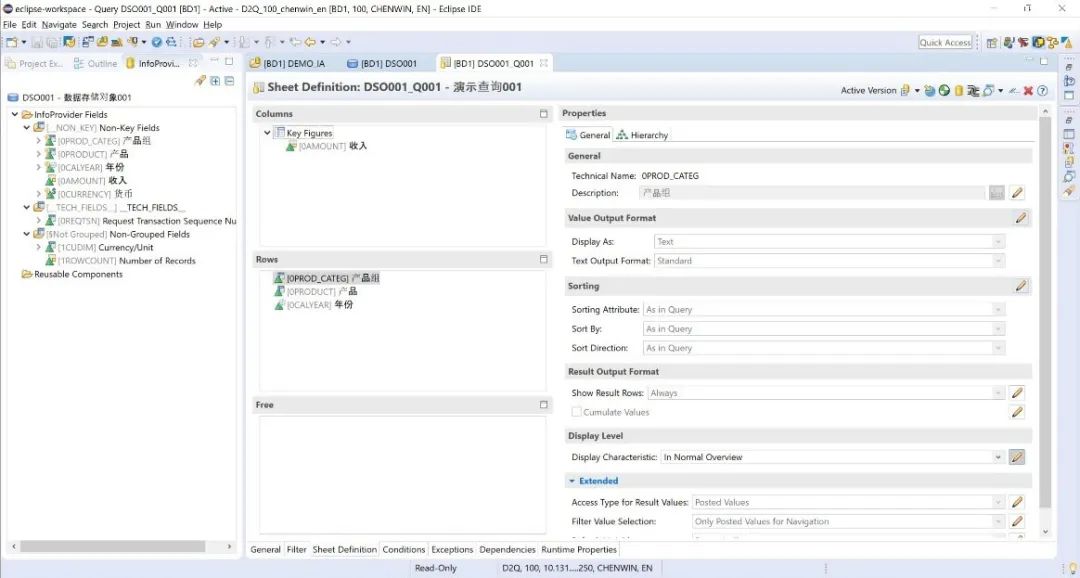Click the Active Version dropdown arrow
This screenshot has width=1080, height=578.
917,91
